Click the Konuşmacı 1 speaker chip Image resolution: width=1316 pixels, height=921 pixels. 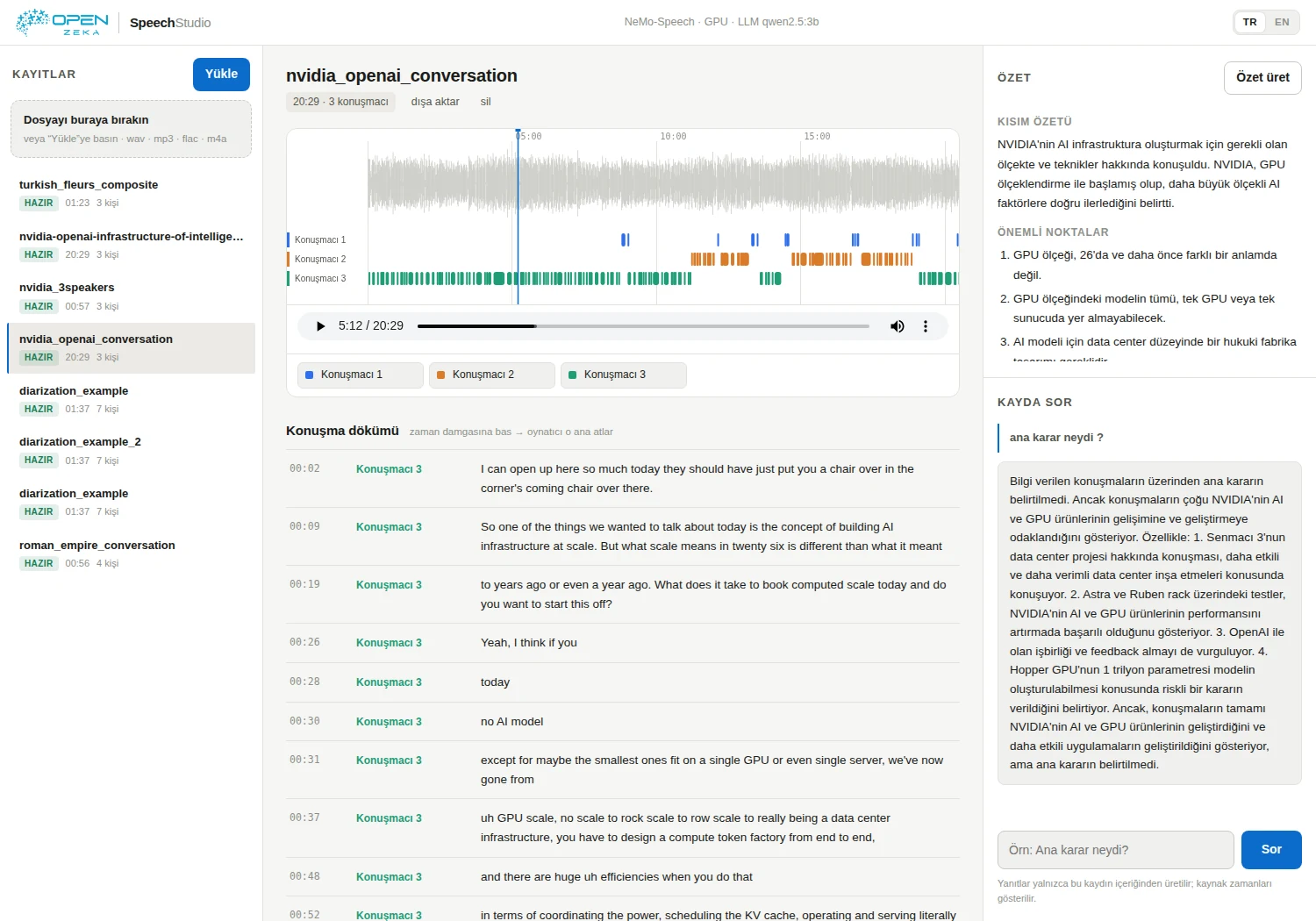(360, 375)
